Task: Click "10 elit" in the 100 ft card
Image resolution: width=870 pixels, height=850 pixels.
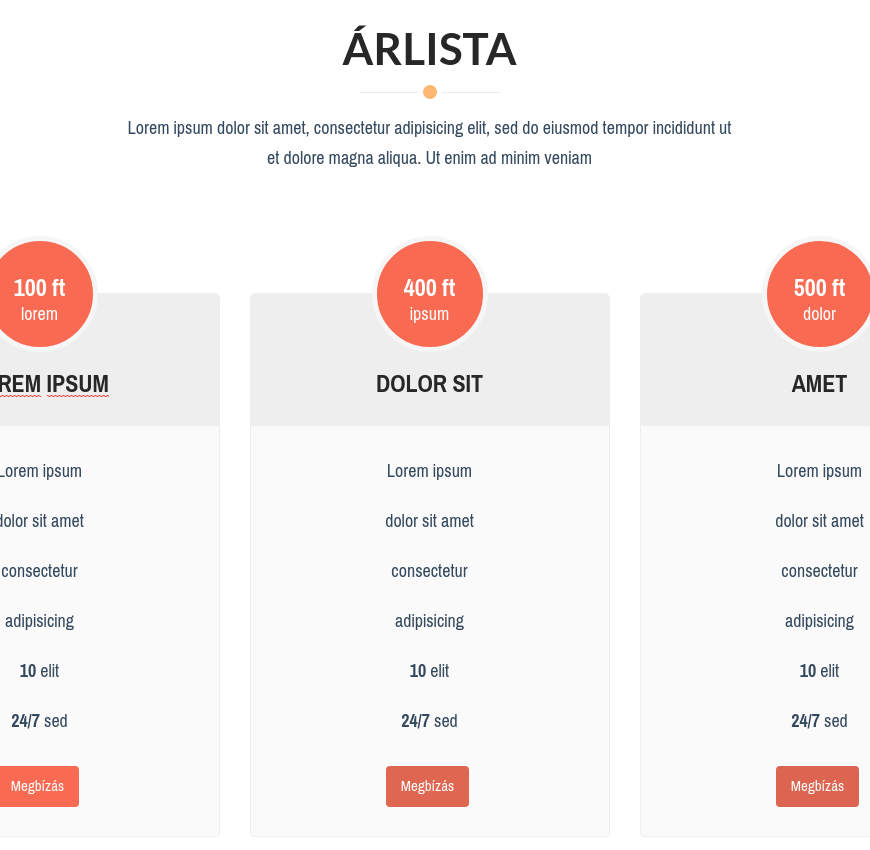Action: pos(40,671)
